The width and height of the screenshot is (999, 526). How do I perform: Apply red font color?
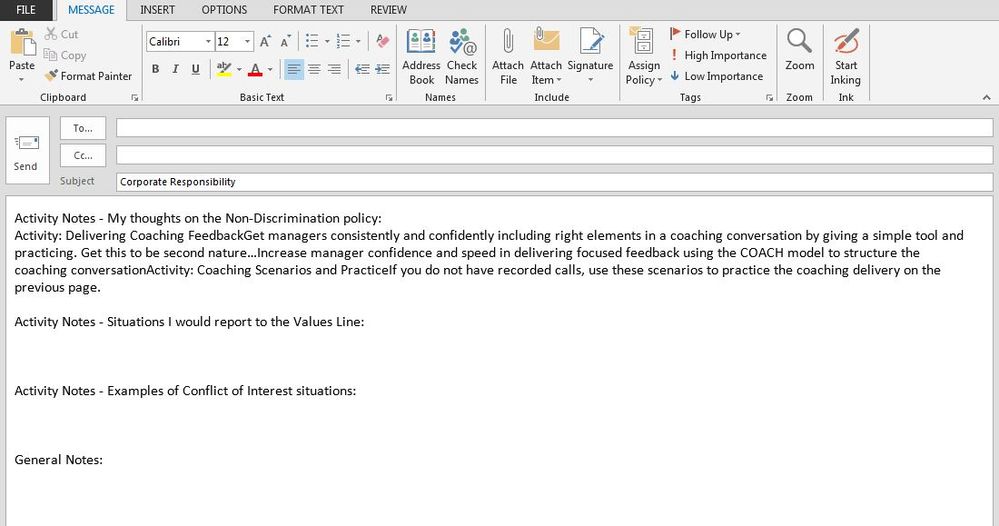(x=255, y=69)
